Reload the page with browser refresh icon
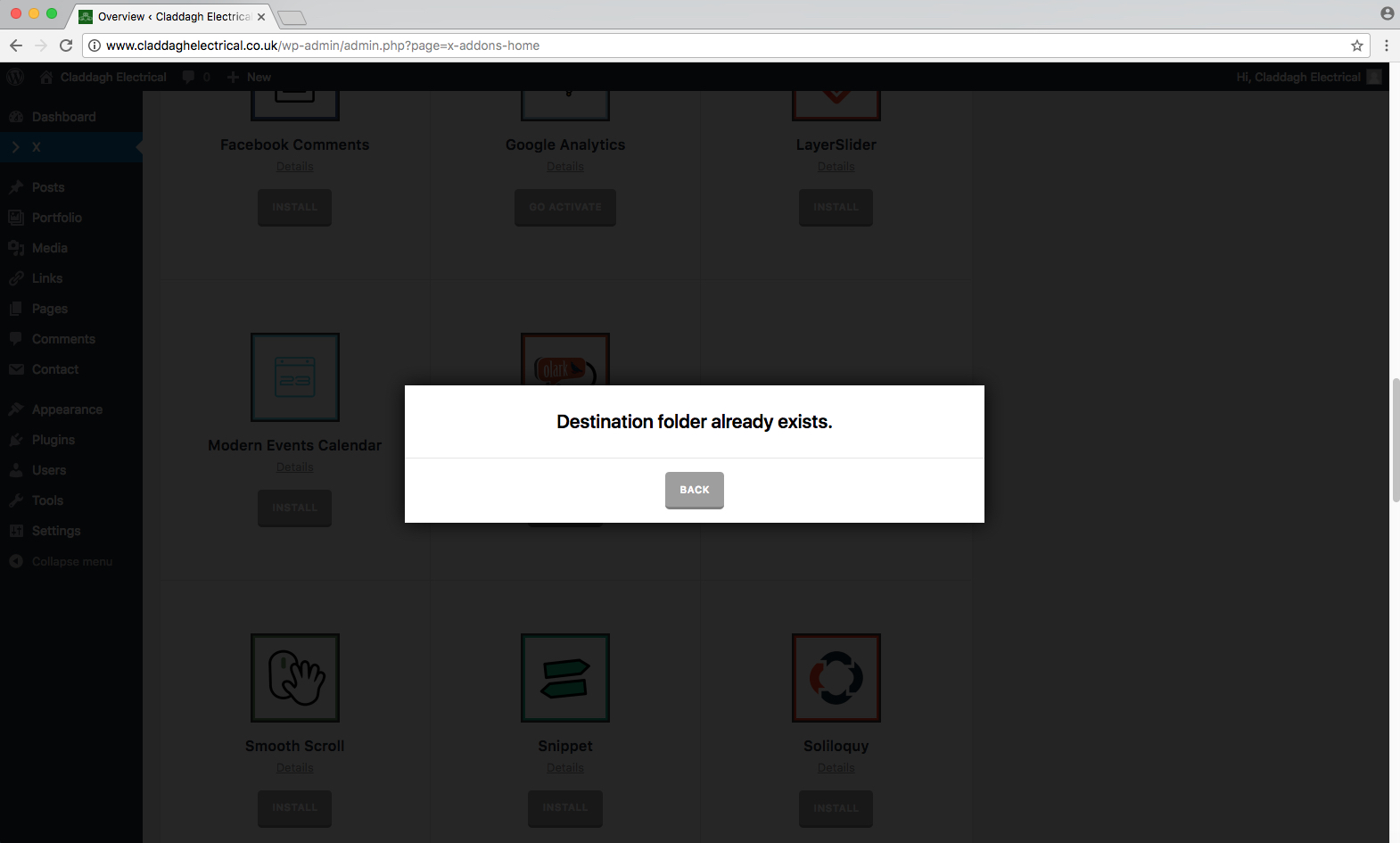Viewport: 1400px width, 843px height. 66,45
